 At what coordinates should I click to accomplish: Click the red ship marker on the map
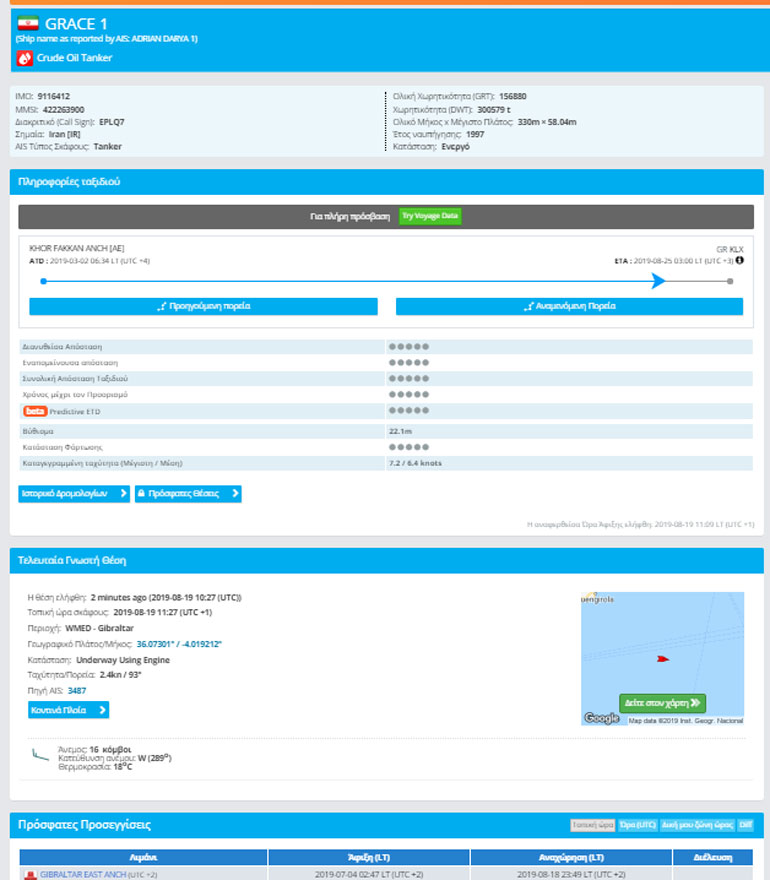662,658
